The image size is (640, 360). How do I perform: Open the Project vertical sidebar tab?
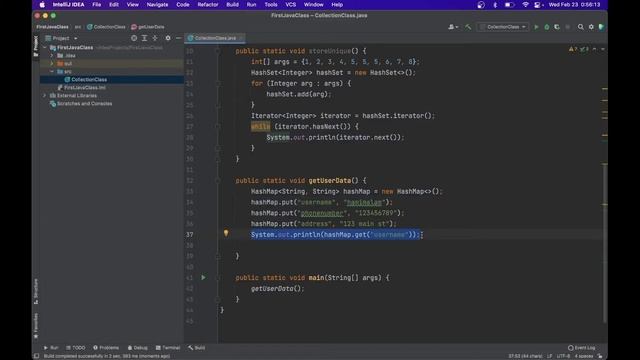pos(36,46)
